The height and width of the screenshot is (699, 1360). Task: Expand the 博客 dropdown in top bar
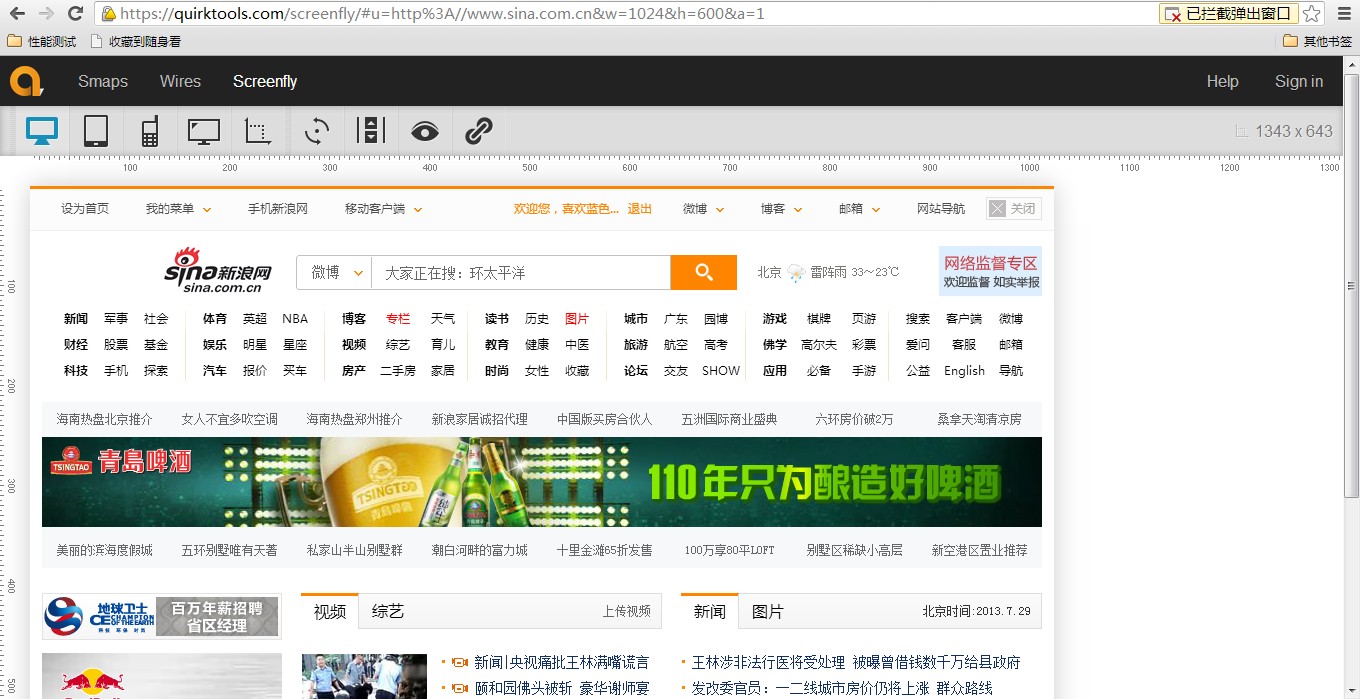click(x=780, y=209)
